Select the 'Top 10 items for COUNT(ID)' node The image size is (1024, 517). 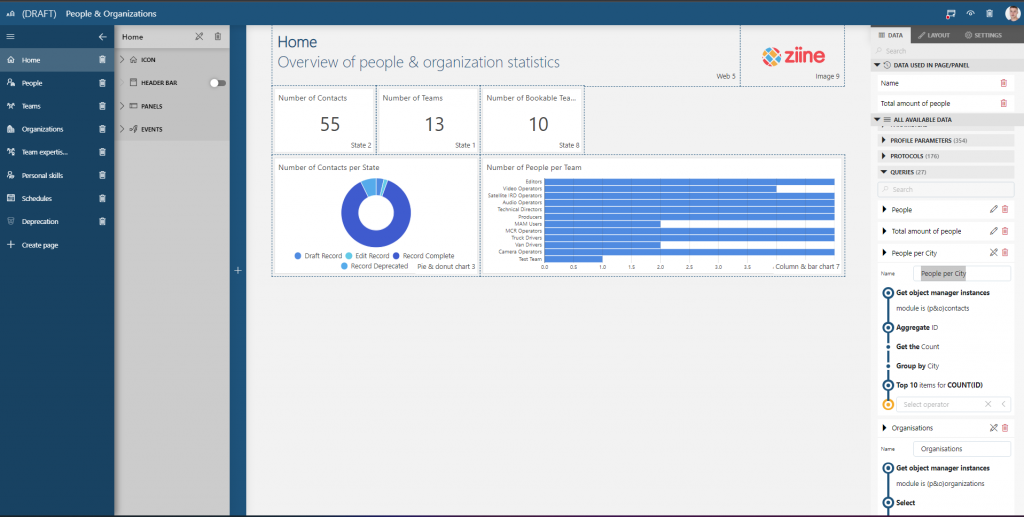click(888, 385)
